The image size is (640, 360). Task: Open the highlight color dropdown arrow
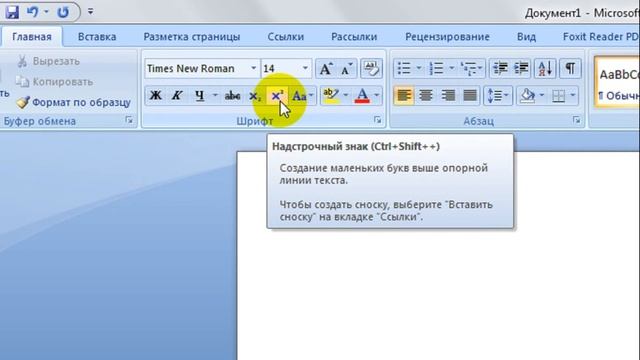(x=346, y=96)
